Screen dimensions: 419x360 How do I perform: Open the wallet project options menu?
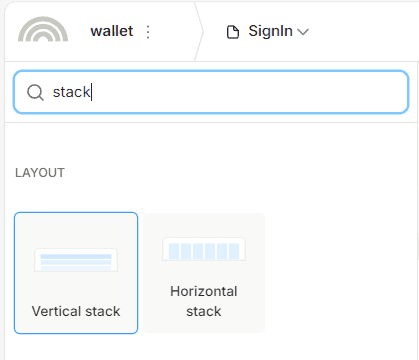[148, 32]
